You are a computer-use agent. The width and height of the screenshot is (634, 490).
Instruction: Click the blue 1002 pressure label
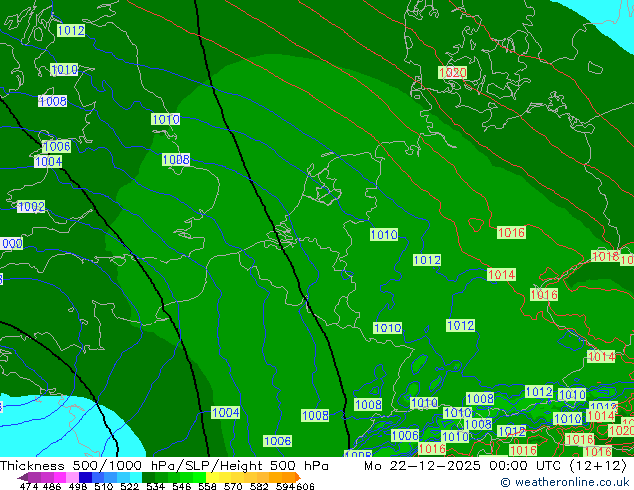pyautogui.click(x=31, y=207)
